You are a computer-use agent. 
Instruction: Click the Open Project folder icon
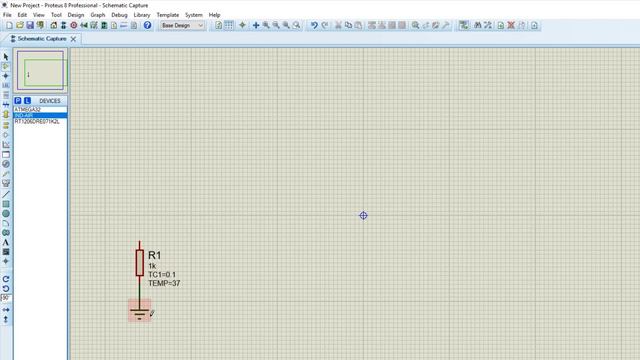tap(20, 25)
